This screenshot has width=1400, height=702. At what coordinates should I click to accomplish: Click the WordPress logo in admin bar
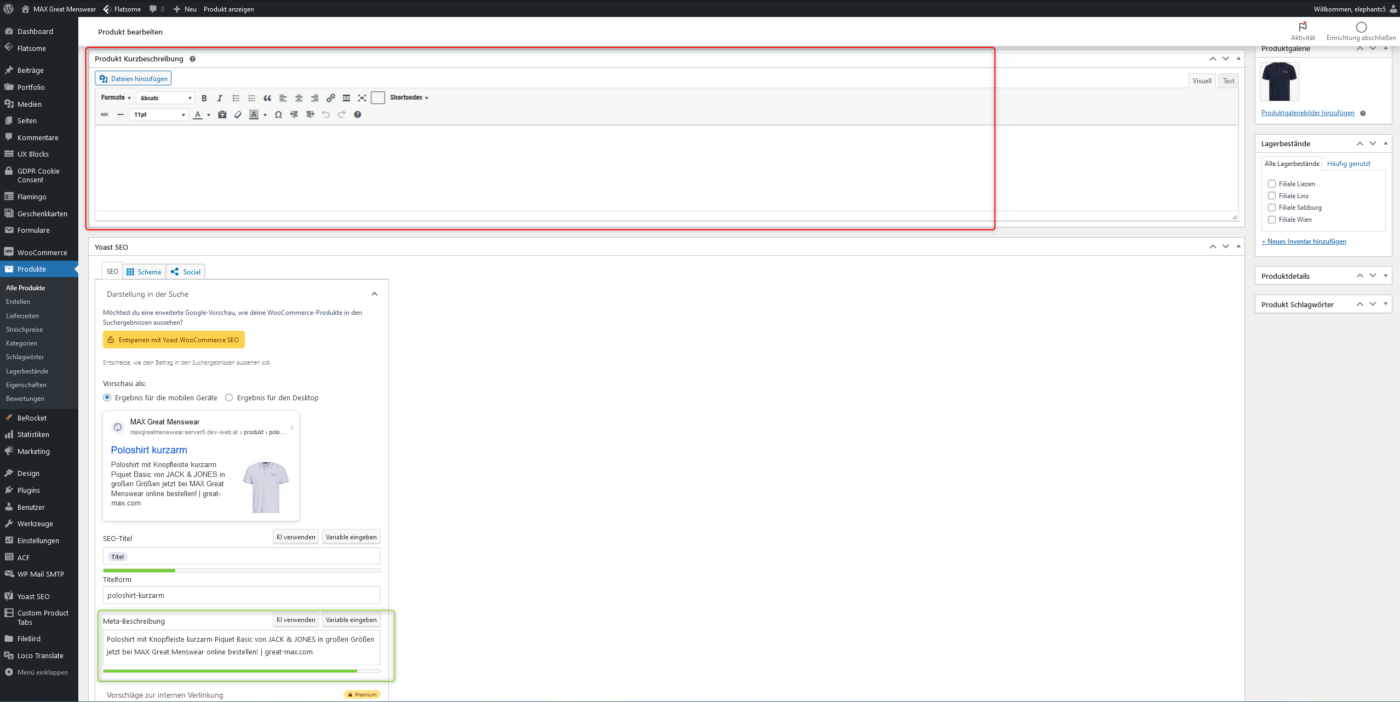click(x=10, y=8)
